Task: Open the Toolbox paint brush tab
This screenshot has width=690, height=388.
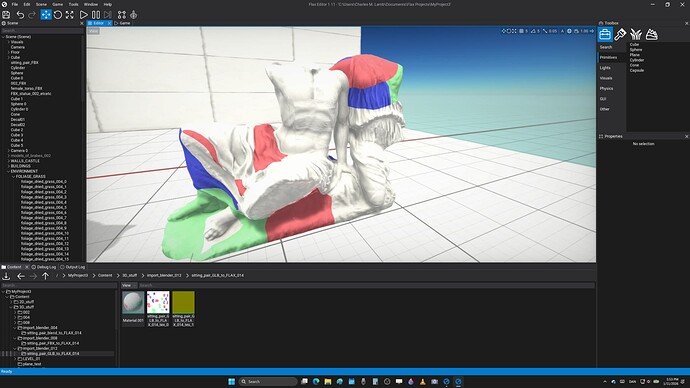Action: coord(620,34)
